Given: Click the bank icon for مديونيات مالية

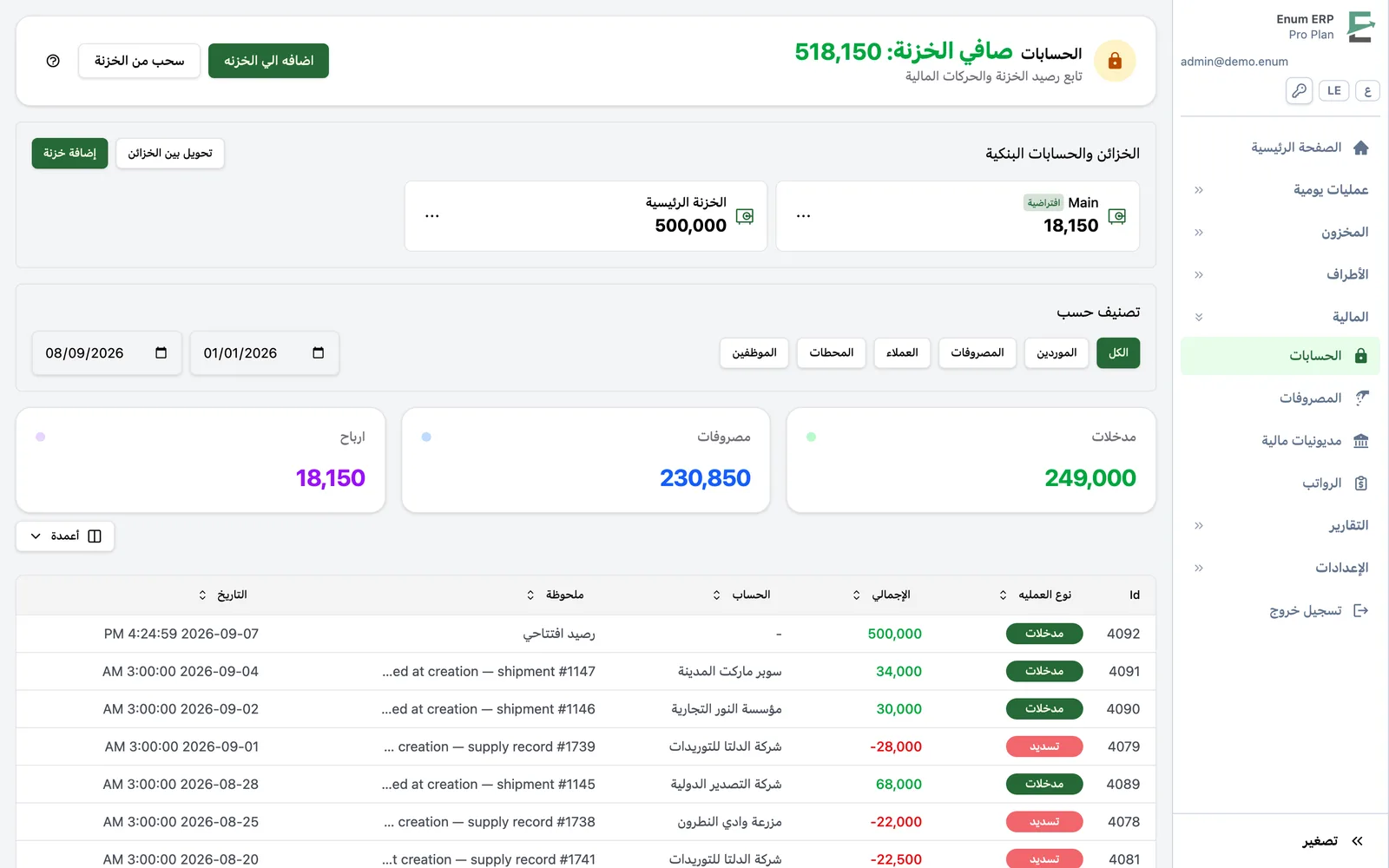Looking at the screenshot, I should (1360, 441).
